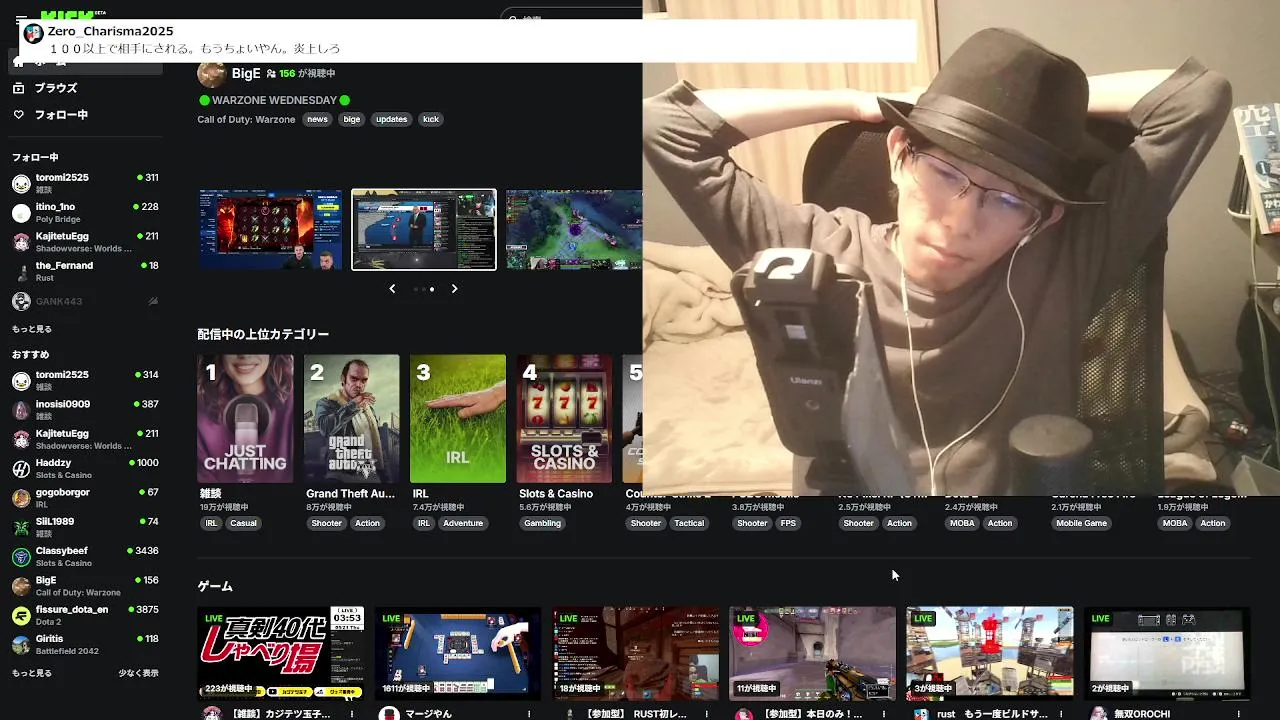The width and height of the screenshot is (1280, 720).
Task: Open Call of Duty: Warzone category link
Action: tap(246, 119)
